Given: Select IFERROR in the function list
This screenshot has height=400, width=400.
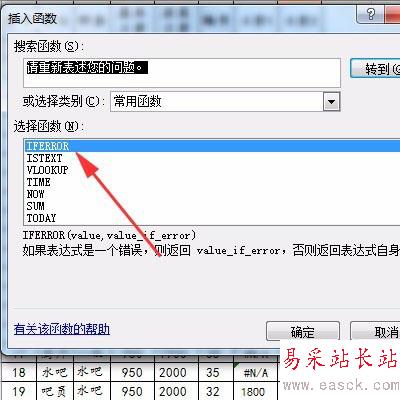Looking at the screenshot, I should point(213,146).
